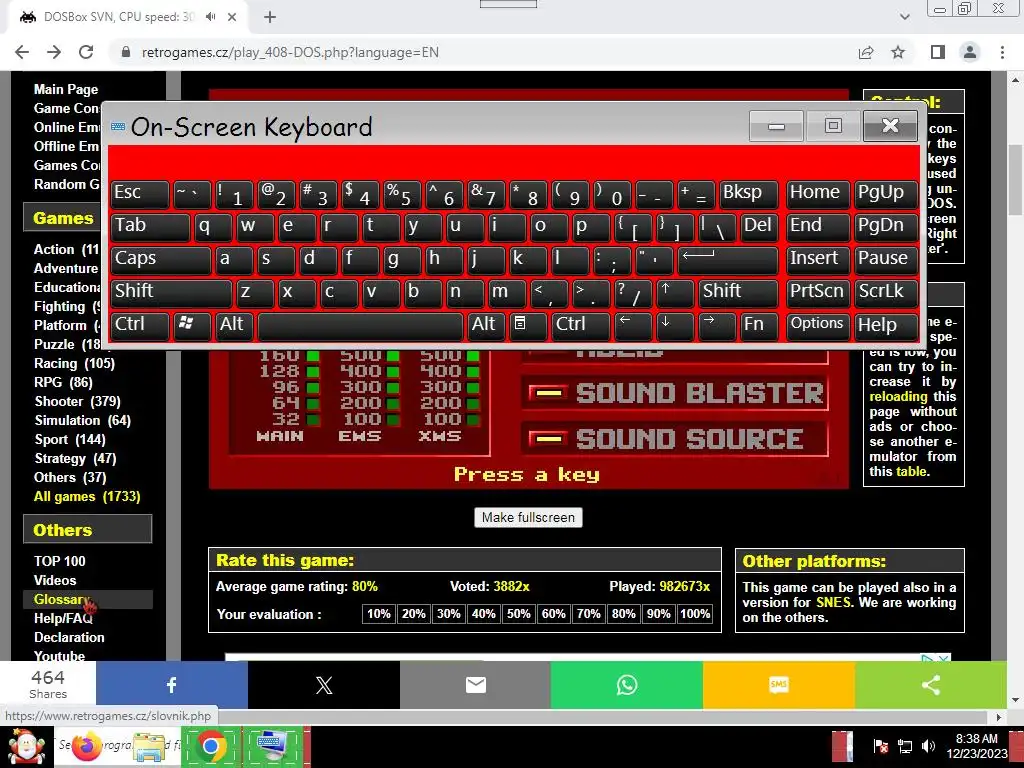
Task: Close the DOSBox SVN tab
Action: tap(232, 17)
